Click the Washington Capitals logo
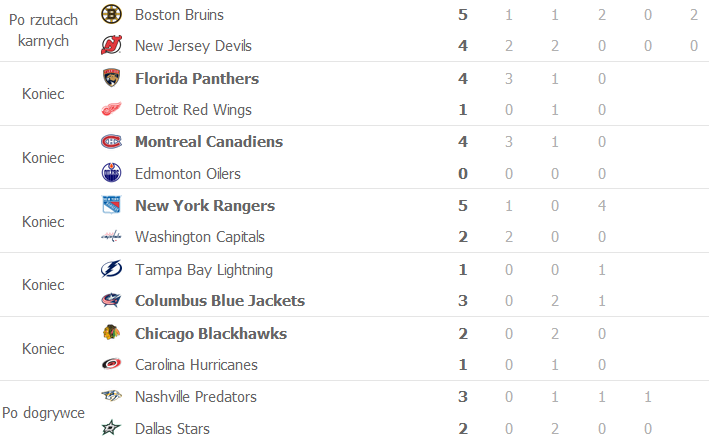Image resolution: width=709 pixels, height=442 pixels. (x=111, y=237)
